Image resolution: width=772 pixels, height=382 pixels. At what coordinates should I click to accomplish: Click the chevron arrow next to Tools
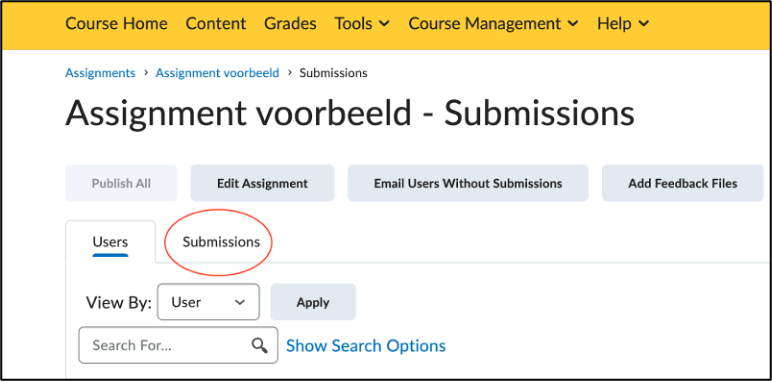(x=386, y=23)
